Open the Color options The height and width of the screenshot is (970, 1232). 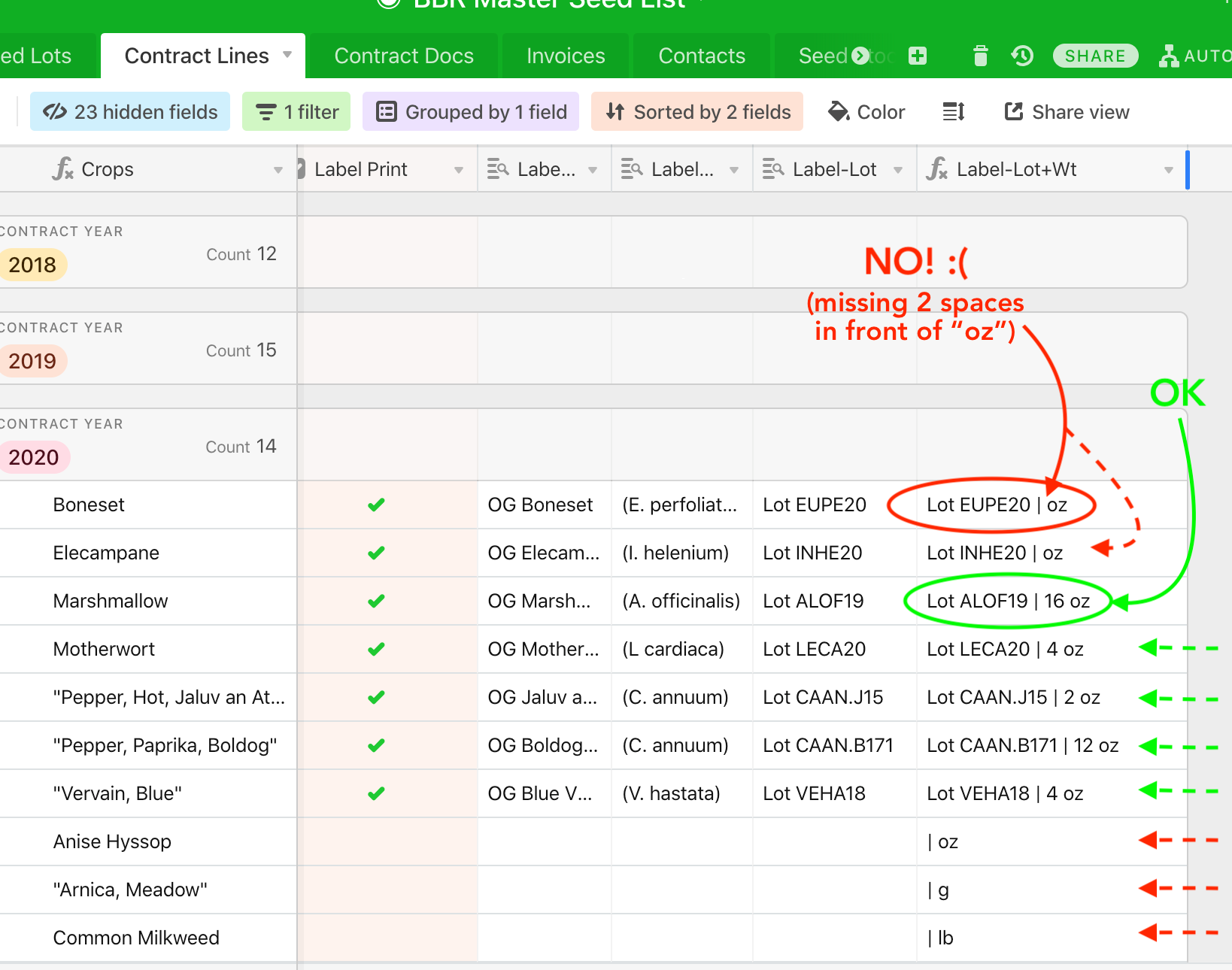pyautogui.click(x=866, y=112)
